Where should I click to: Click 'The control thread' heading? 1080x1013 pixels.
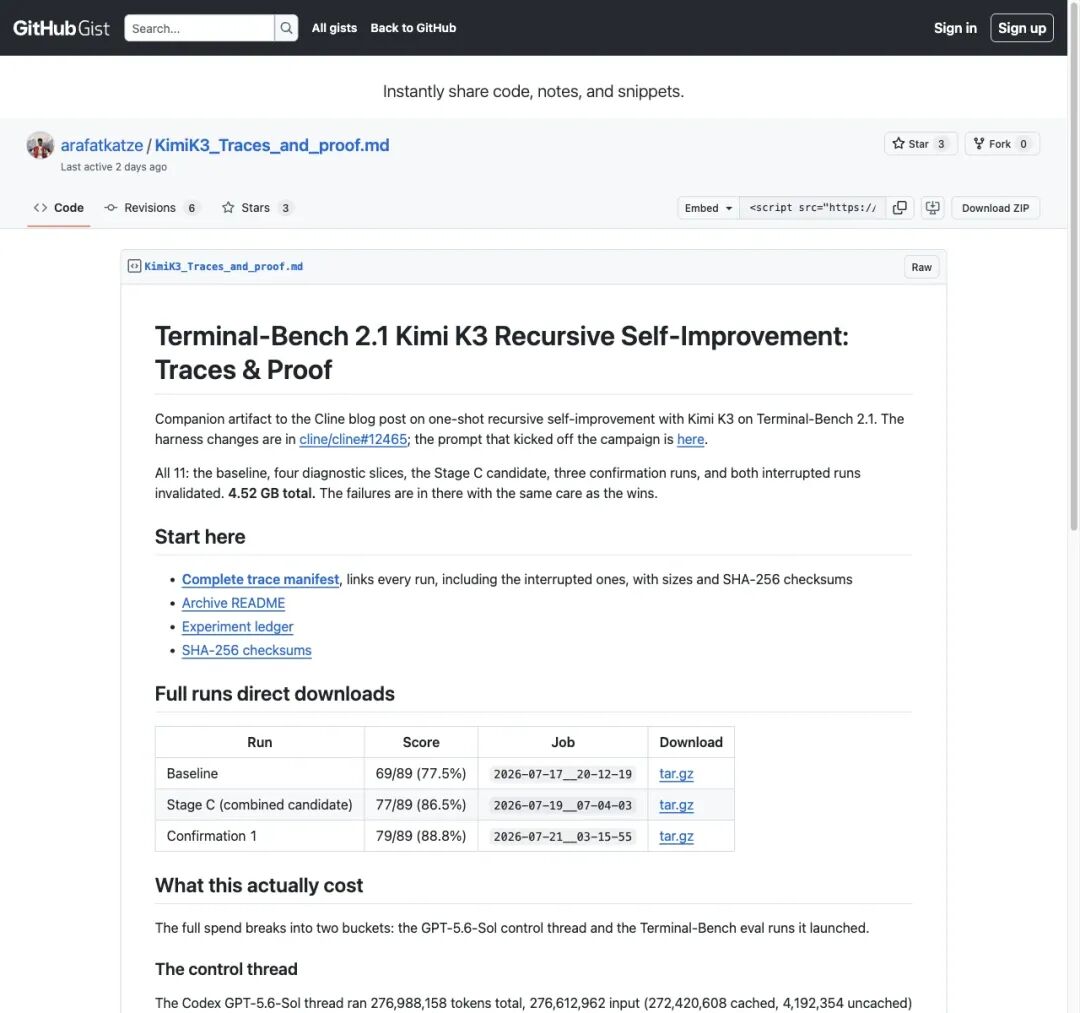pyautogui.click(x=226, y=970)
